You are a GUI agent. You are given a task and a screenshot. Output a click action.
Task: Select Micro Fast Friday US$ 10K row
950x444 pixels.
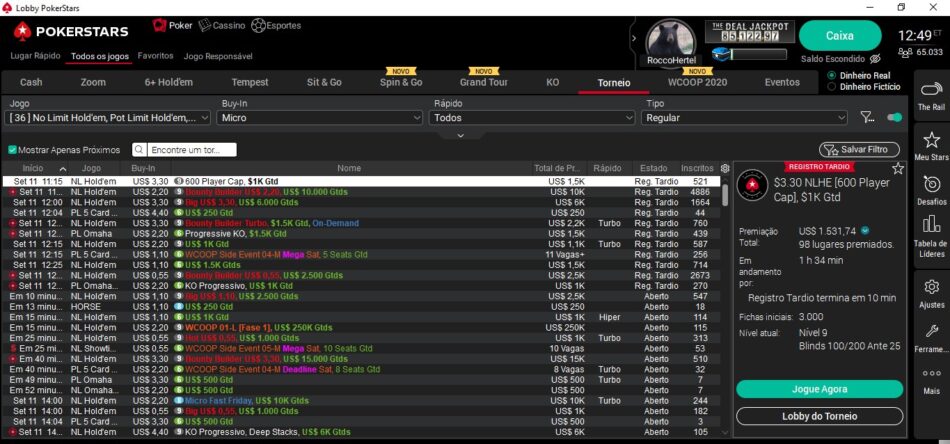click(362, 401)
